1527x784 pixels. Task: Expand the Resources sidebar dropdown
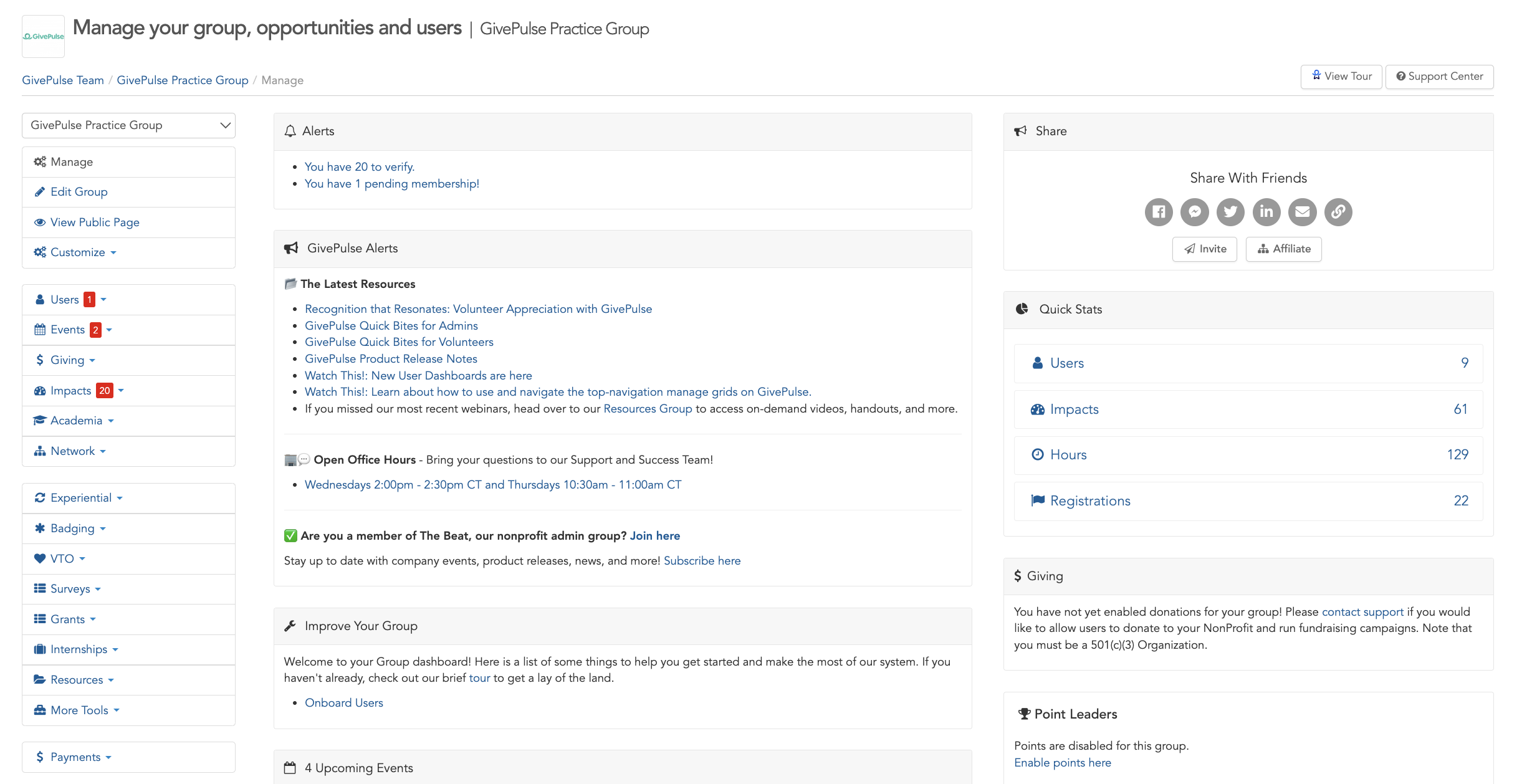coord(111,680)
